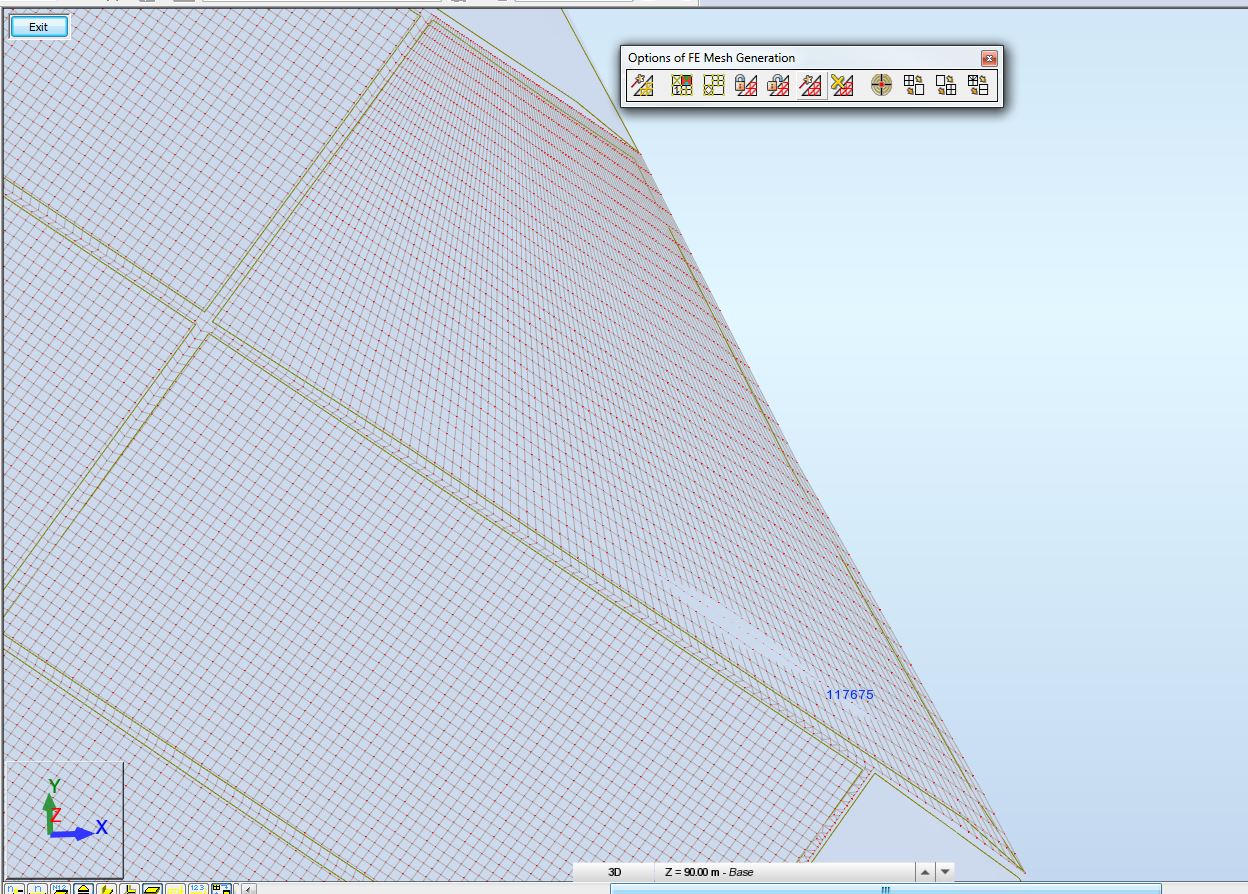This screenshot has height=894, width=1248.
Task: Select node label 117675
Action: (849, 694)
